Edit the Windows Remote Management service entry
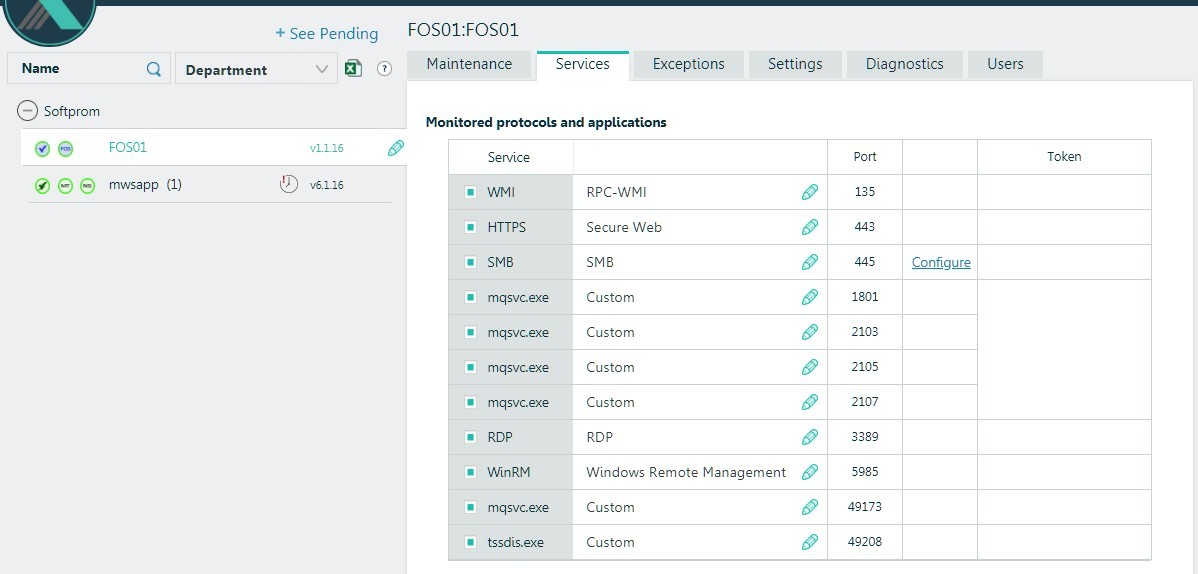Image resolution: width=1198 pixels, height=574 pixels. pos(810,472)
